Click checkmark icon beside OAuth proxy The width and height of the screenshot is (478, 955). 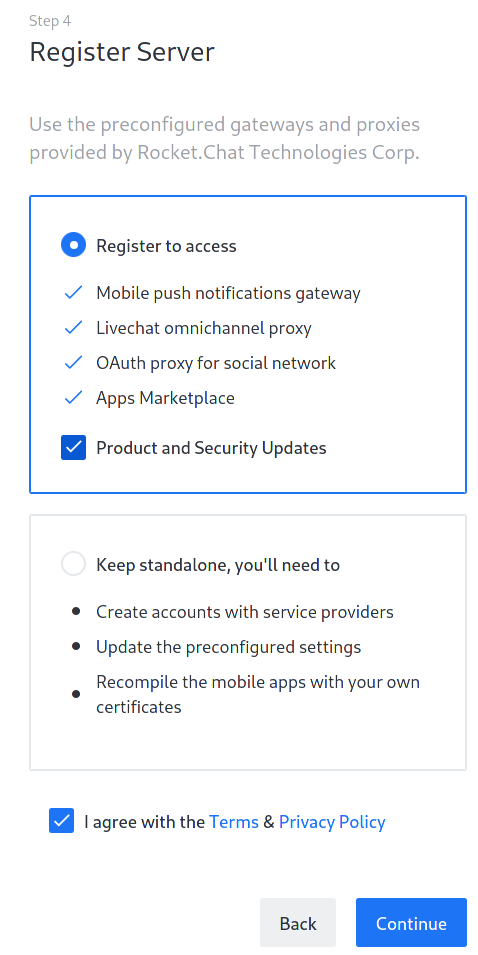click(73, 363)
